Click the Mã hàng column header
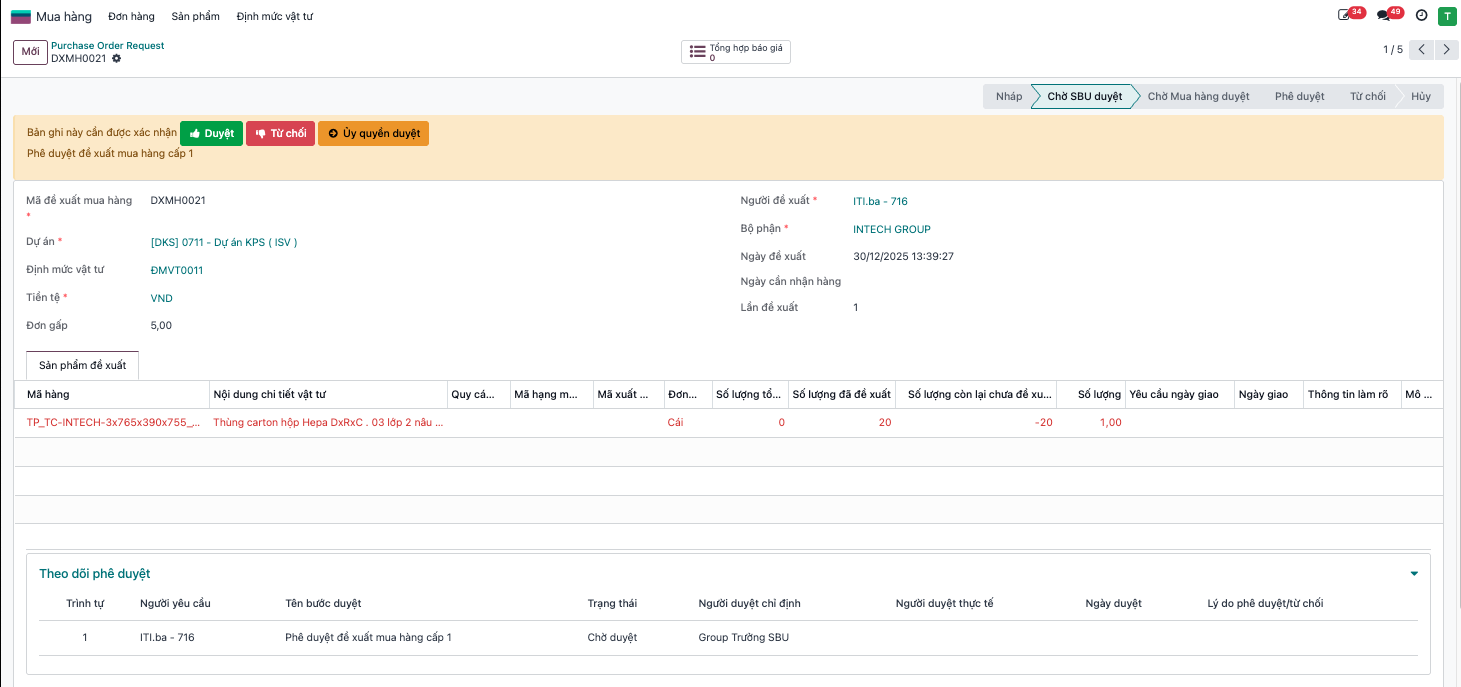Screen dimensions: 1461x687 [111, 395]
